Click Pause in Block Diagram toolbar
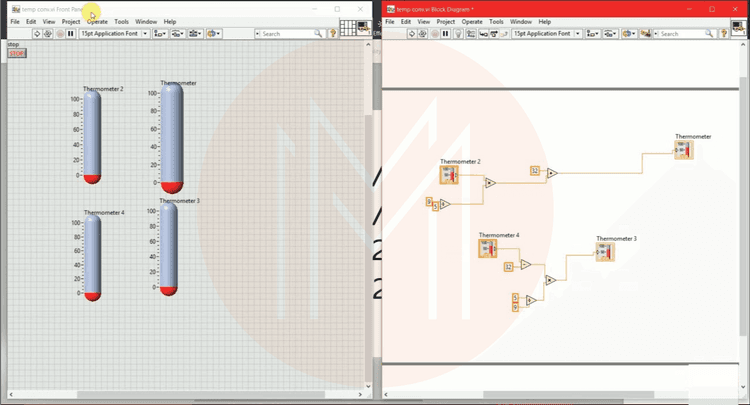The height and width of the screenshot is (405, 750). (446, 33)
